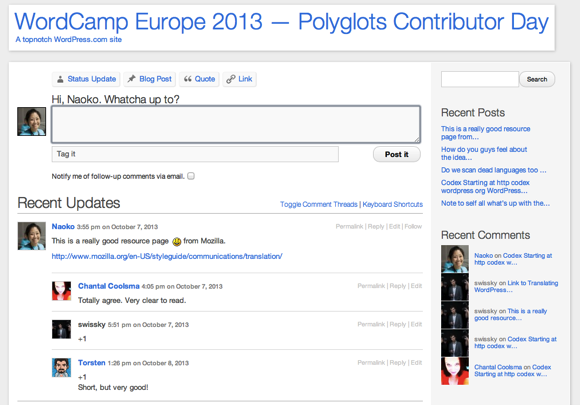Open Naoko's name in Recent Comments
The image size is (580, 405).
(483, 256)
